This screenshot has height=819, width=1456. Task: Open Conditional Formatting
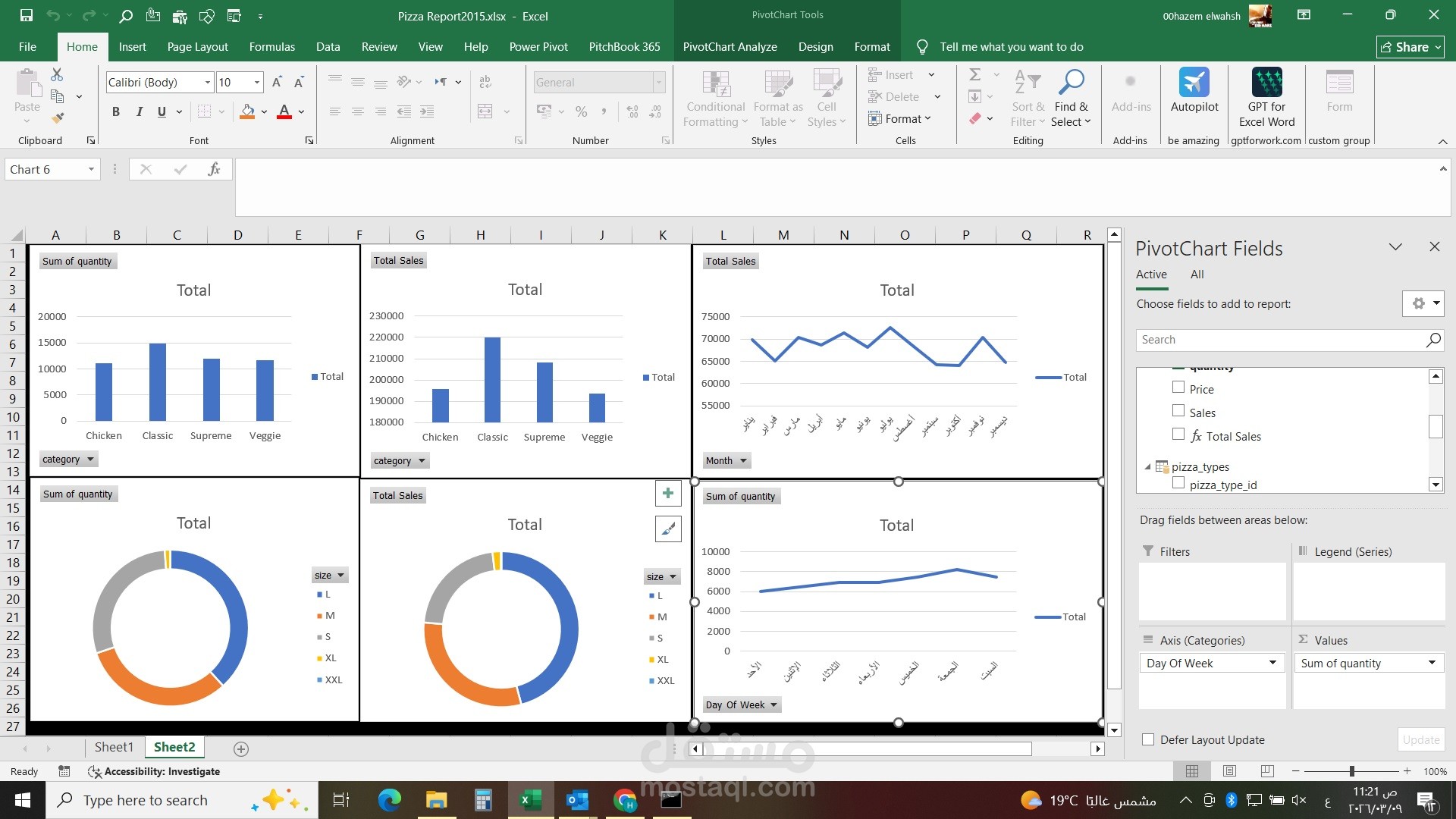coord(716,97)
